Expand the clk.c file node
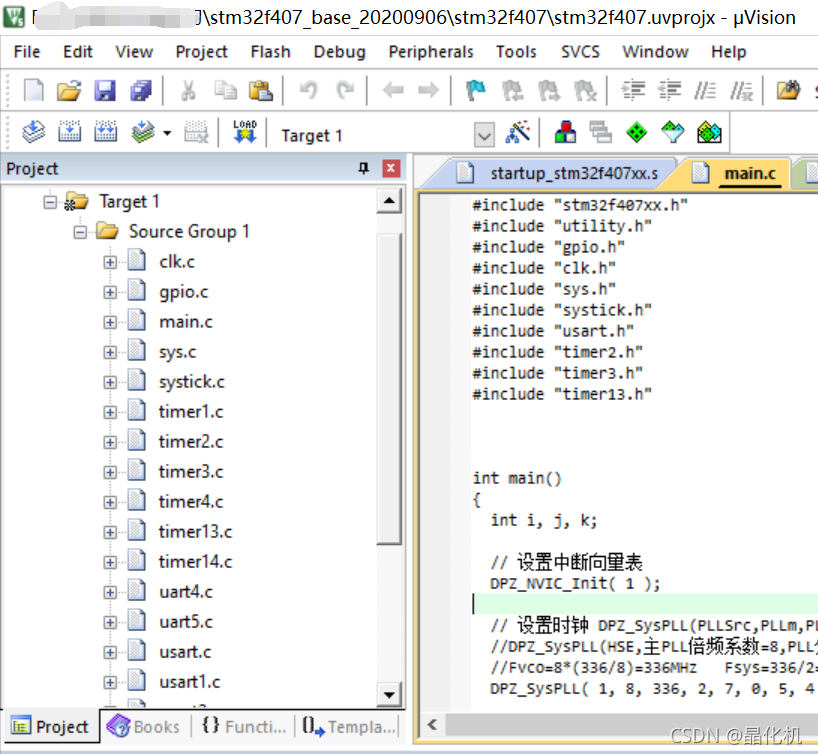818x754 pixels. (x=110, y=262)
